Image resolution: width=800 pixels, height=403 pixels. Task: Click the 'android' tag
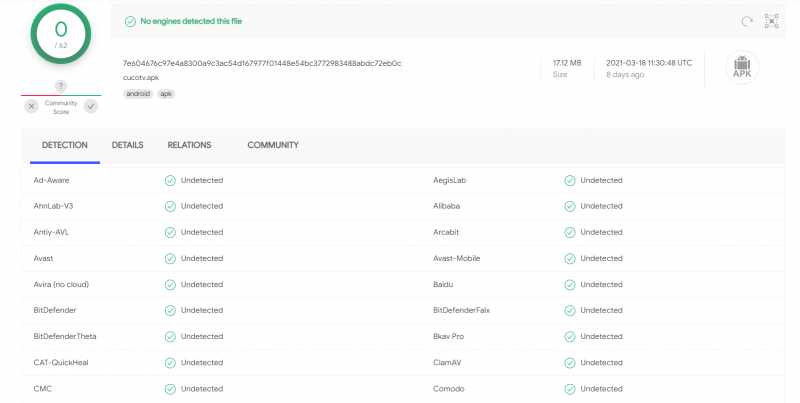tap(138, 94)
